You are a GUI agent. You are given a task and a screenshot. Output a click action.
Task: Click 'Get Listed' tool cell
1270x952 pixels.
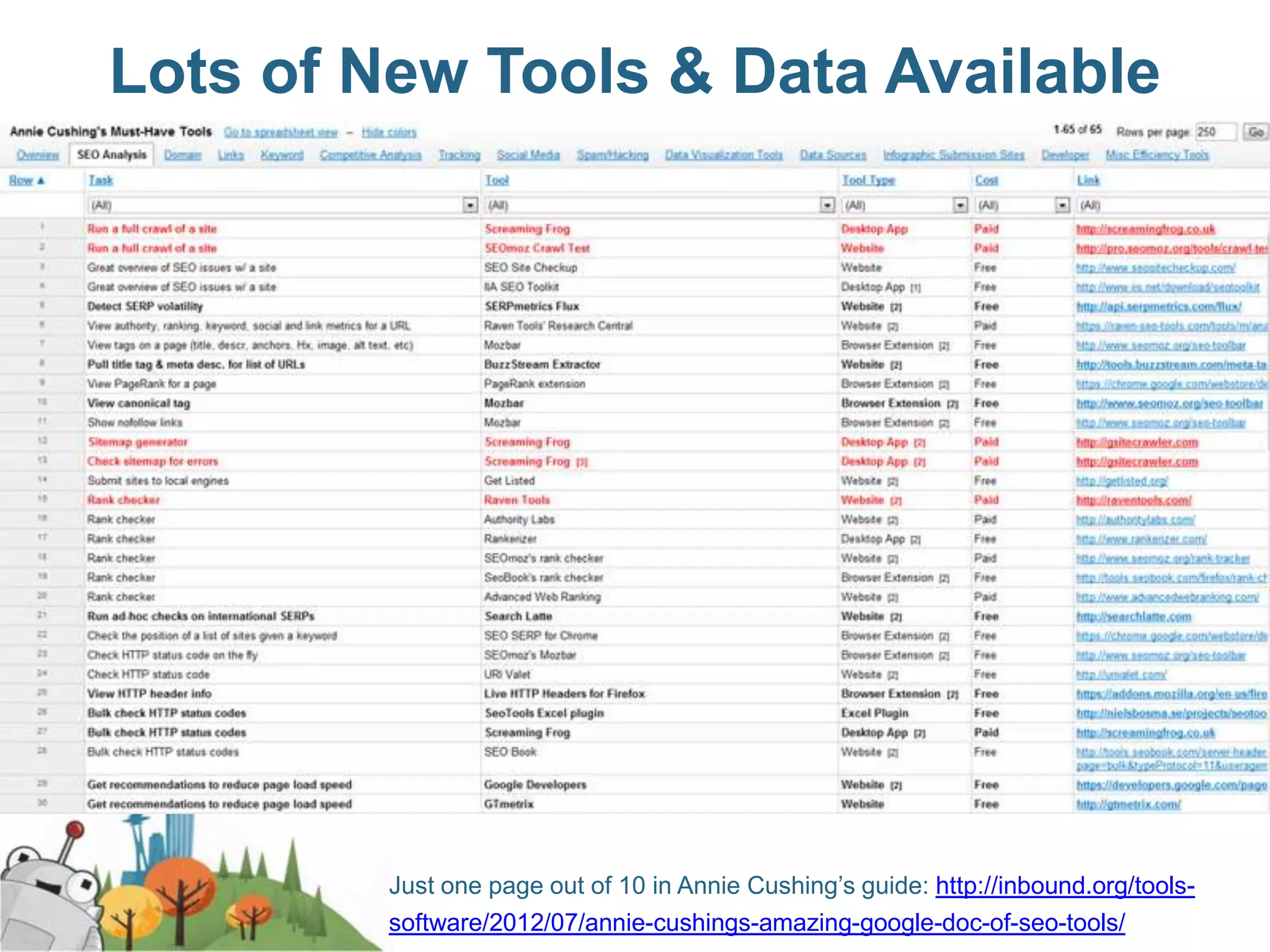tap(509, 481)
